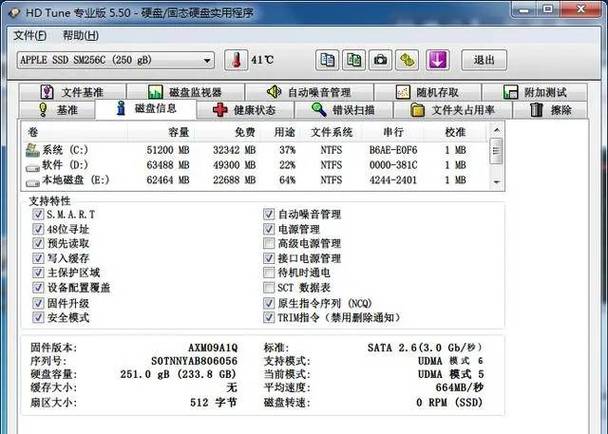This screenshot has height=434, width=608.
Task: Open the 帮助(H) menu
Action: (81, 36)
